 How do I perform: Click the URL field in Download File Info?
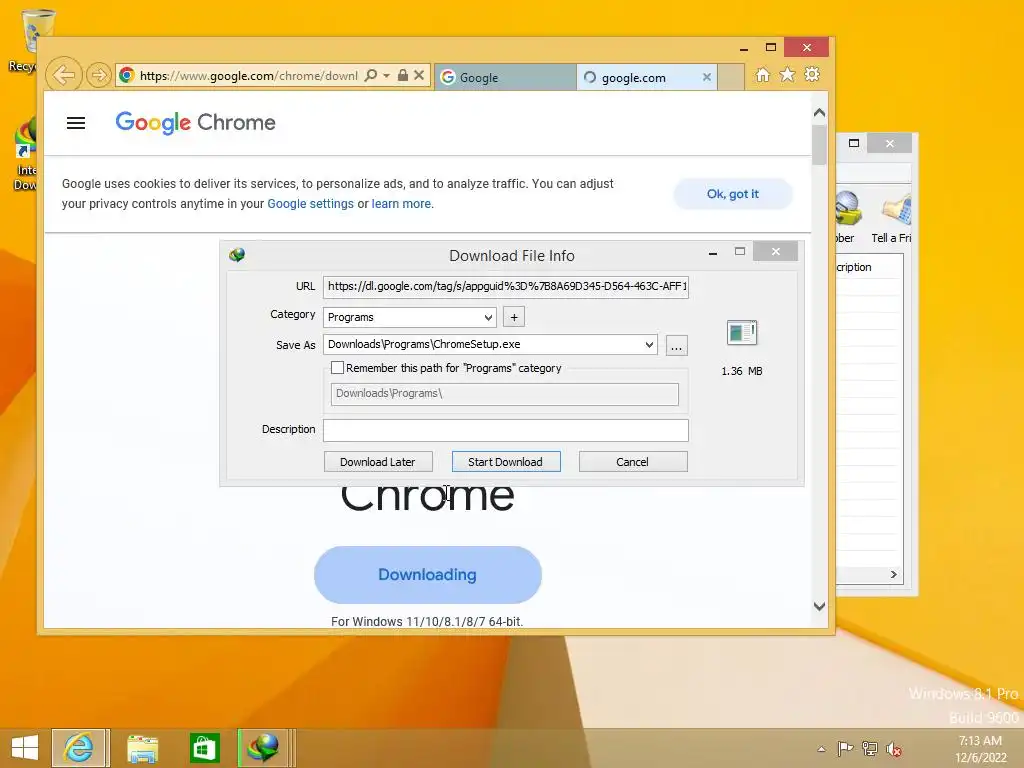click(x=505, y=286)
